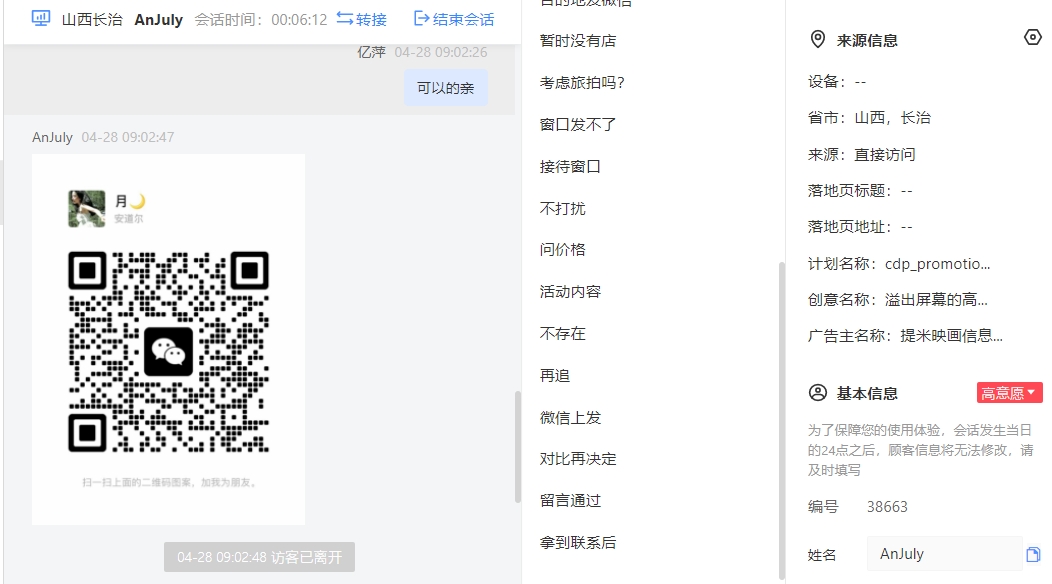The image size is (1052, 584).
Task: Click the monitor device icon beside 山西长治
Action: tap(41, 19)
